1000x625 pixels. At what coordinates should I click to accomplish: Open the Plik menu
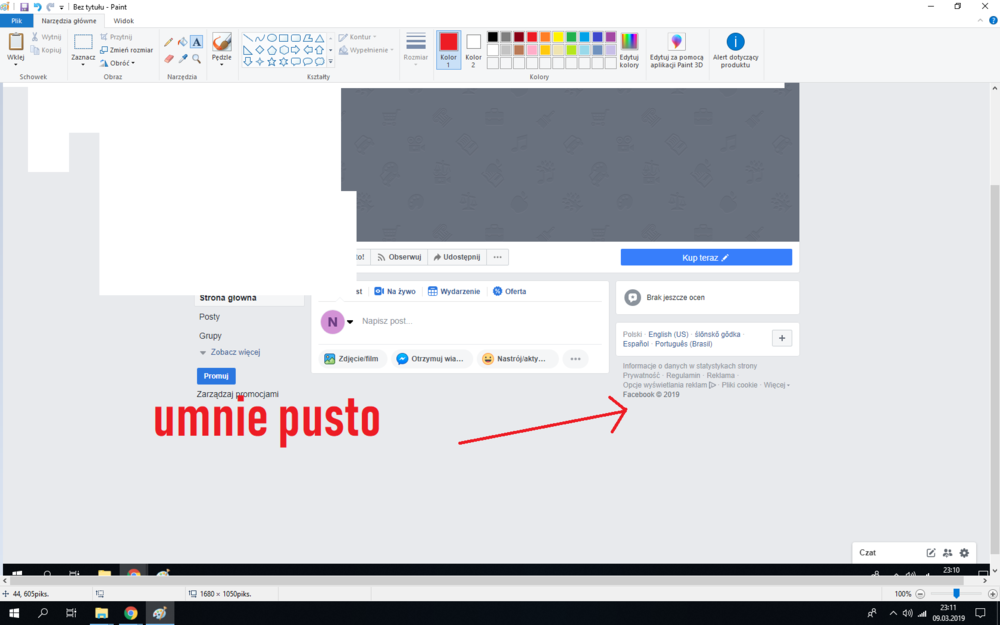pos(15,20)
